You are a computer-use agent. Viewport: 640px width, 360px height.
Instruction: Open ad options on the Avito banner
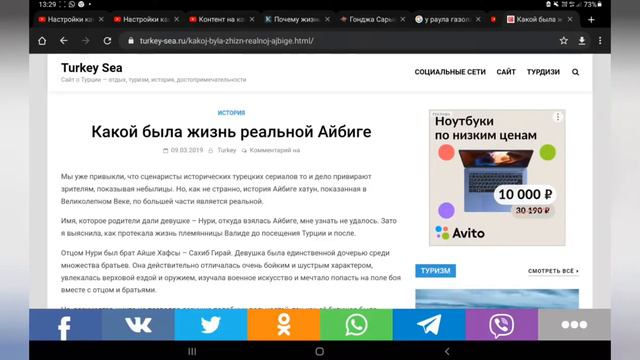click(x=558, y=118)
